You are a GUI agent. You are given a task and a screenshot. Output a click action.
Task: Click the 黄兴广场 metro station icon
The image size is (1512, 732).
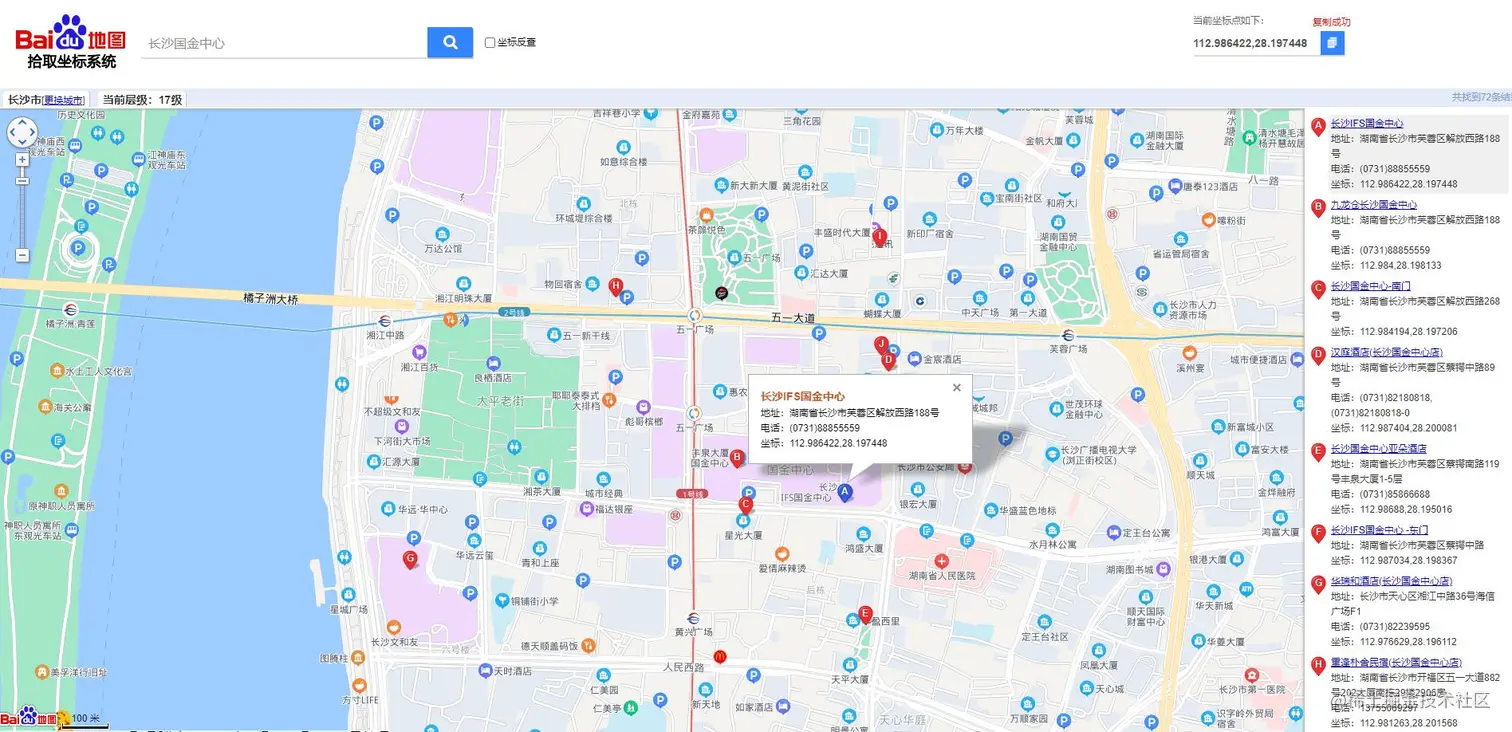pyautogui.click(x=693, y=617)
